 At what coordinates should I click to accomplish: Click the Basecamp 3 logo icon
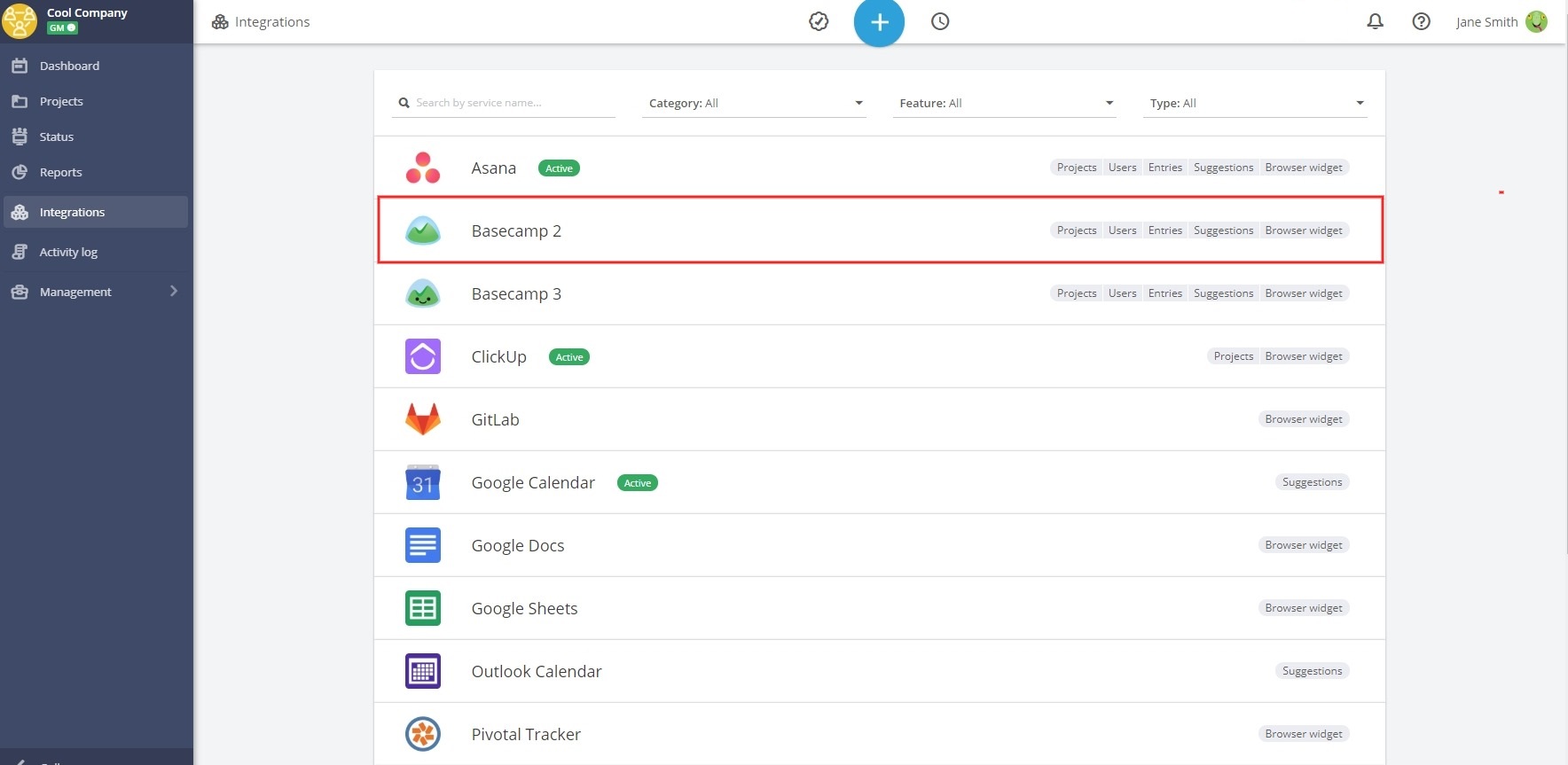(x=423, y=293)
